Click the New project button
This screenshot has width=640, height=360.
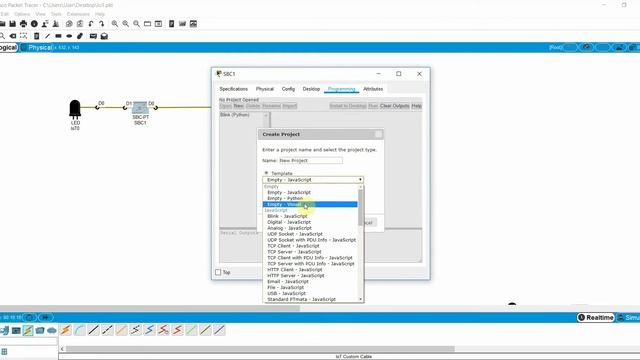(x=239, y=106)
